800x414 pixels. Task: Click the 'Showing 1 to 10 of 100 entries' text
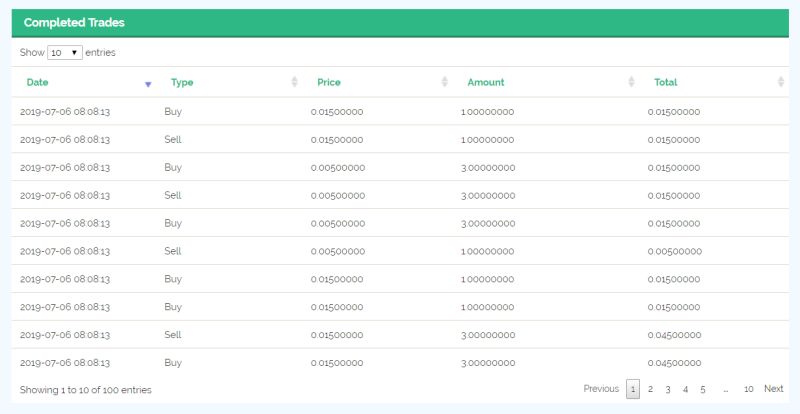point(86,390)
